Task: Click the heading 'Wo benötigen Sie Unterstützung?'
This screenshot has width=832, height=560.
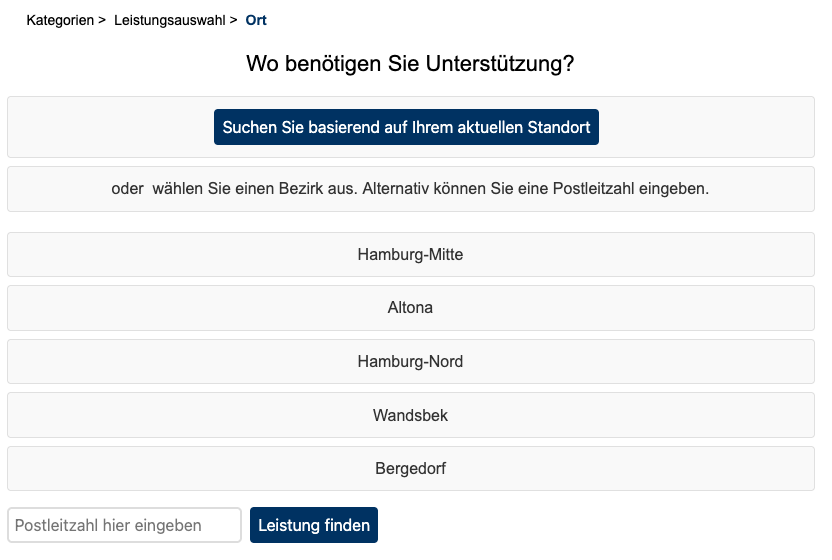Action: 410,65
